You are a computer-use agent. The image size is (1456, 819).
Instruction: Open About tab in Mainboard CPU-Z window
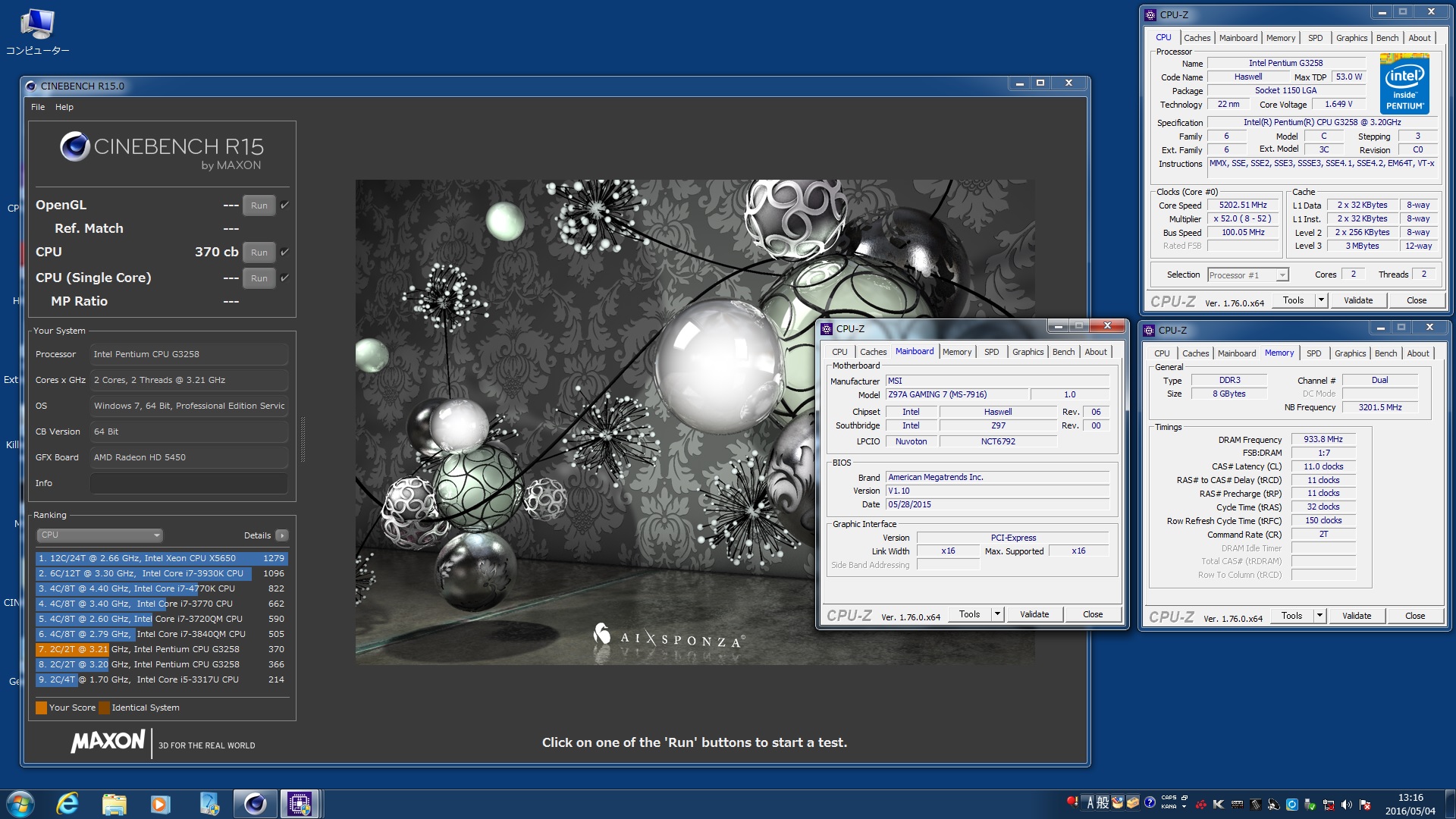1095,352
